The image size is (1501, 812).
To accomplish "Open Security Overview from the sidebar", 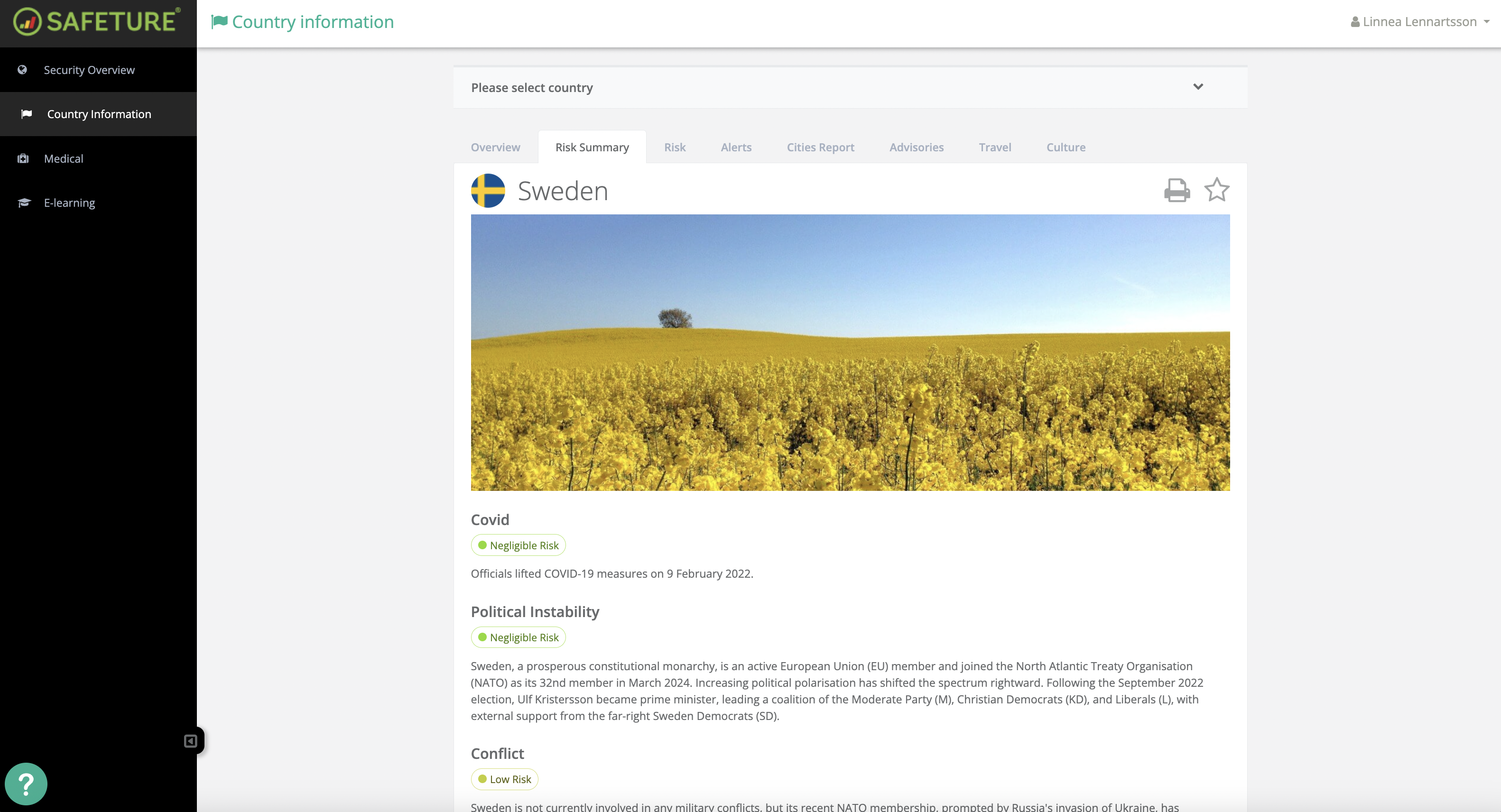I will tap(89, 70).
